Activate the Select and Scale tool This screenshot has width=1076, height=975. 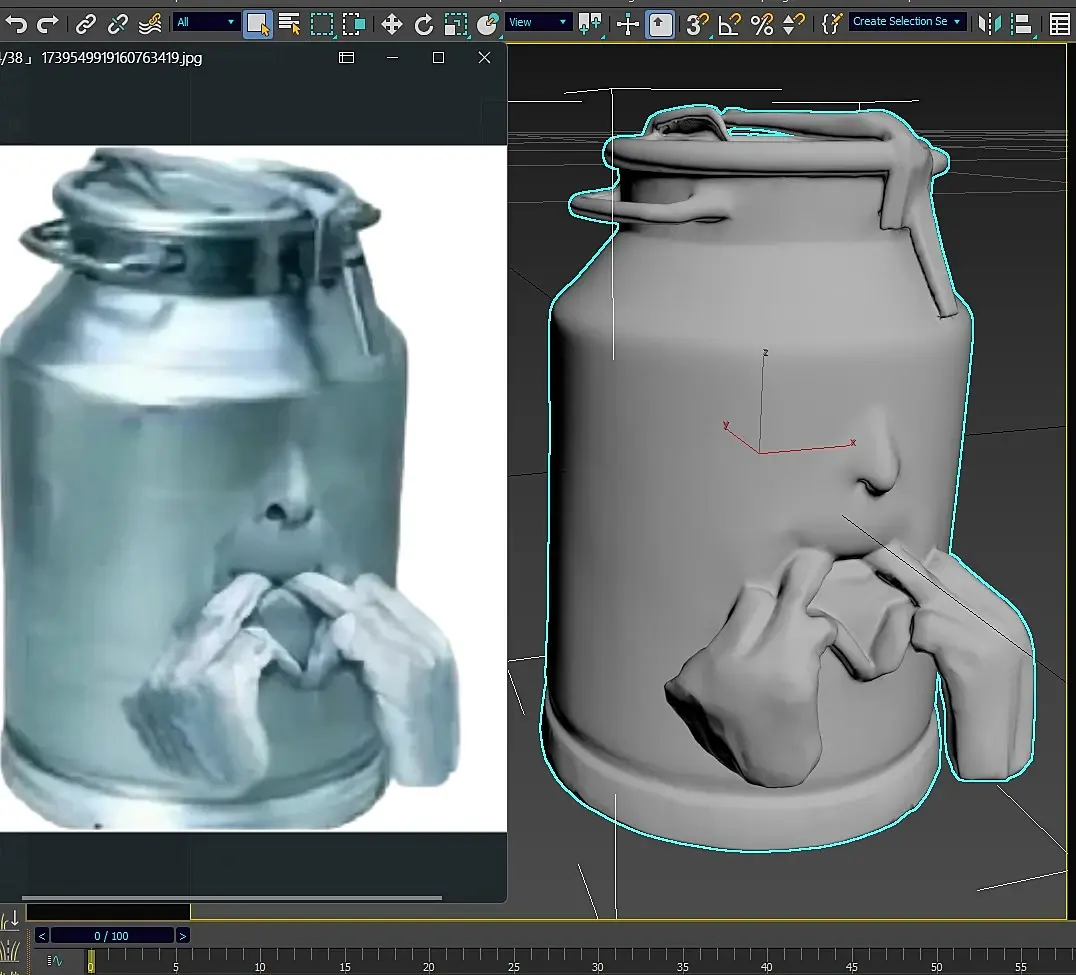point(455,24)
